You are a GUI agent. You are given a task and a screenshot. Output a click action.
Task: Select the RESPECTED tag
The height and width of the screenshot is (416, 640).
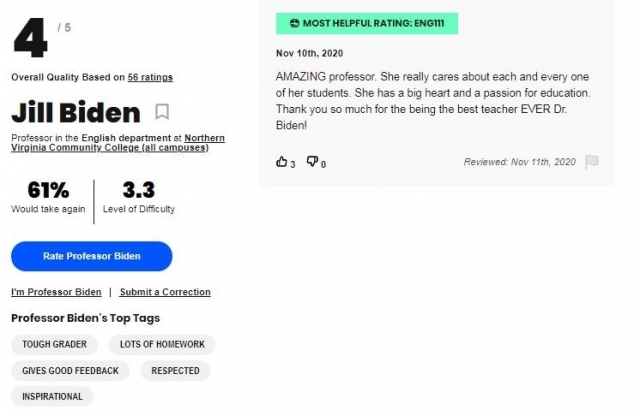coord(176,370)
